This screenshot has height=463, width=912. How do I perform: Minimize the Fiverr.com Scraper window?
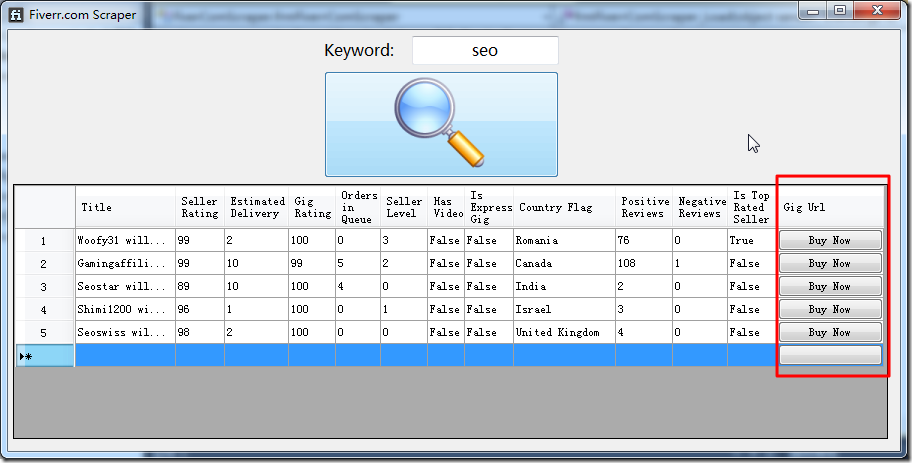813,10
